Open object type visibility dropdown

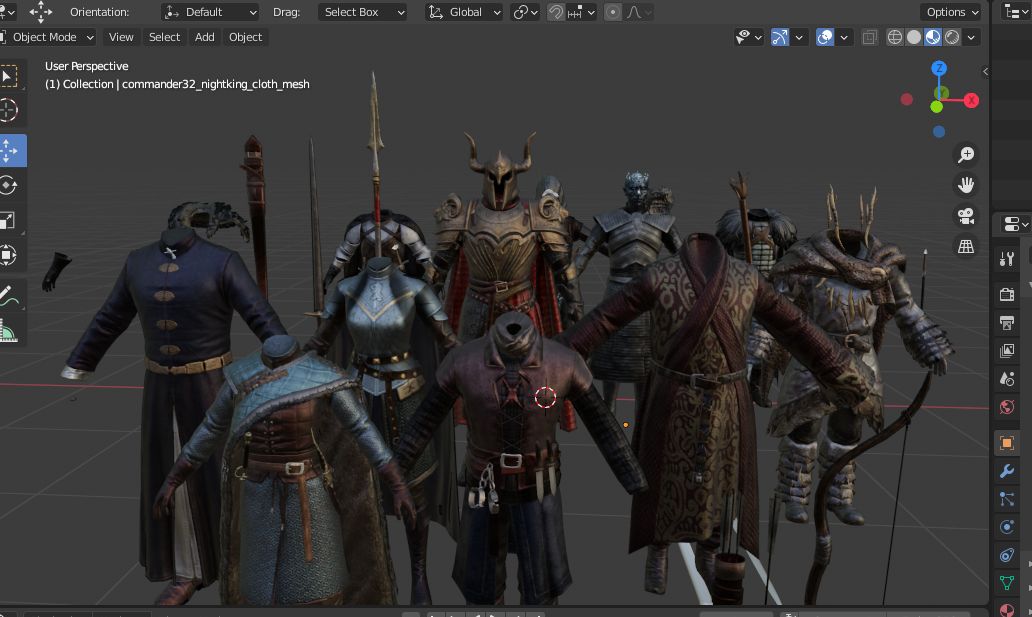click(x=748, y=38)
